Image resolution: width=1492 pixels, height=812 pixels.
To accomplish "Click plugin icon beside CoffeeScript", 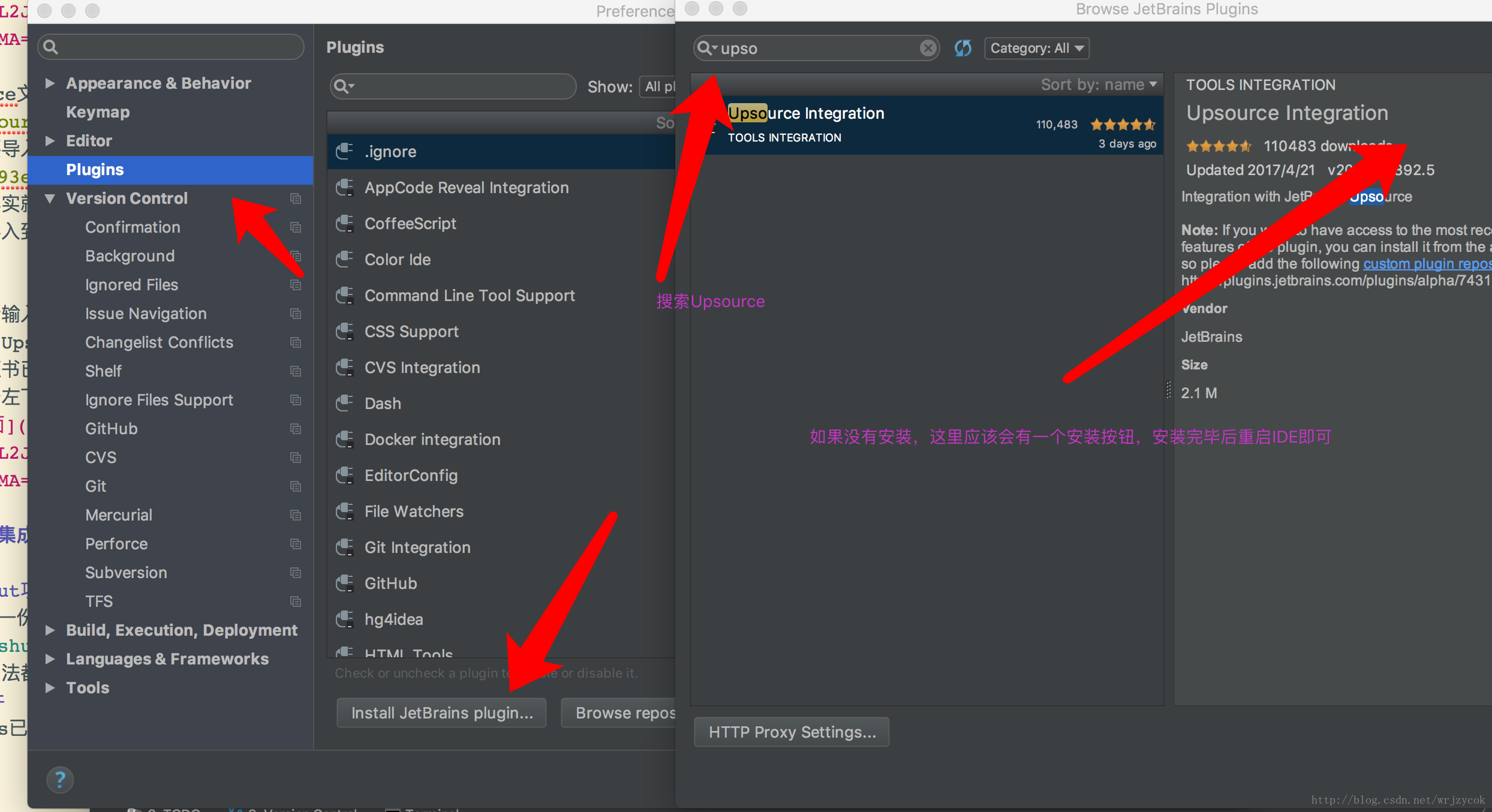I will [x=345, y=223].
